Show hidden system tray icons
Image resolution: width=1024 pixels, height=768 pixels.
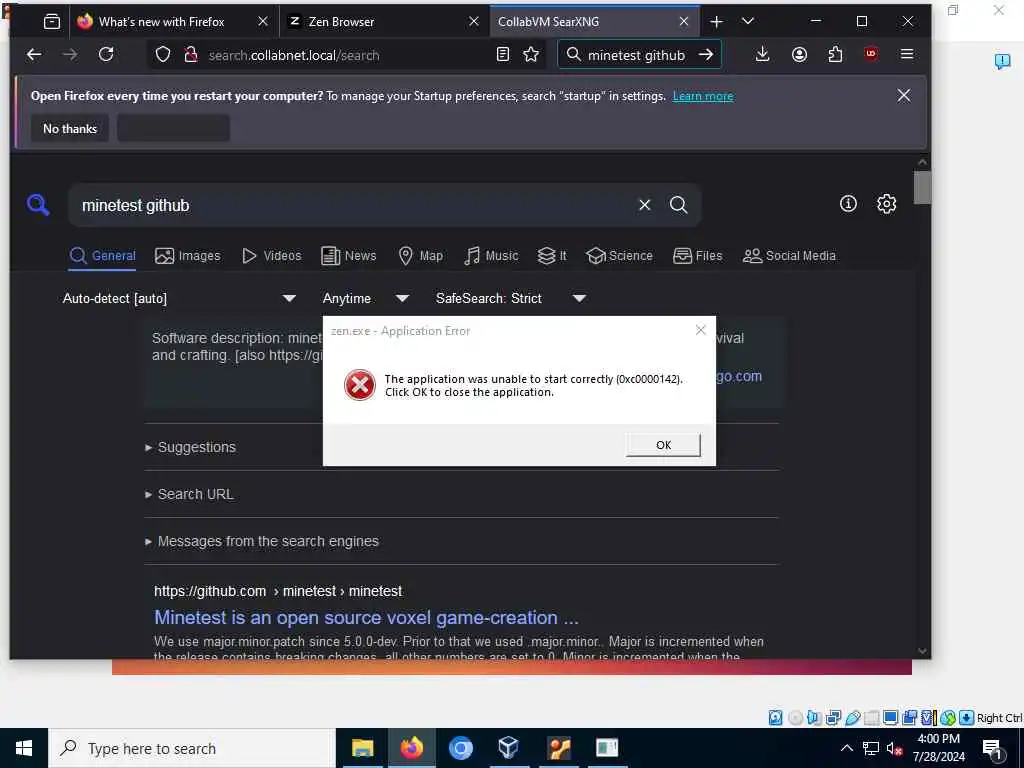(x=846, y=748)
